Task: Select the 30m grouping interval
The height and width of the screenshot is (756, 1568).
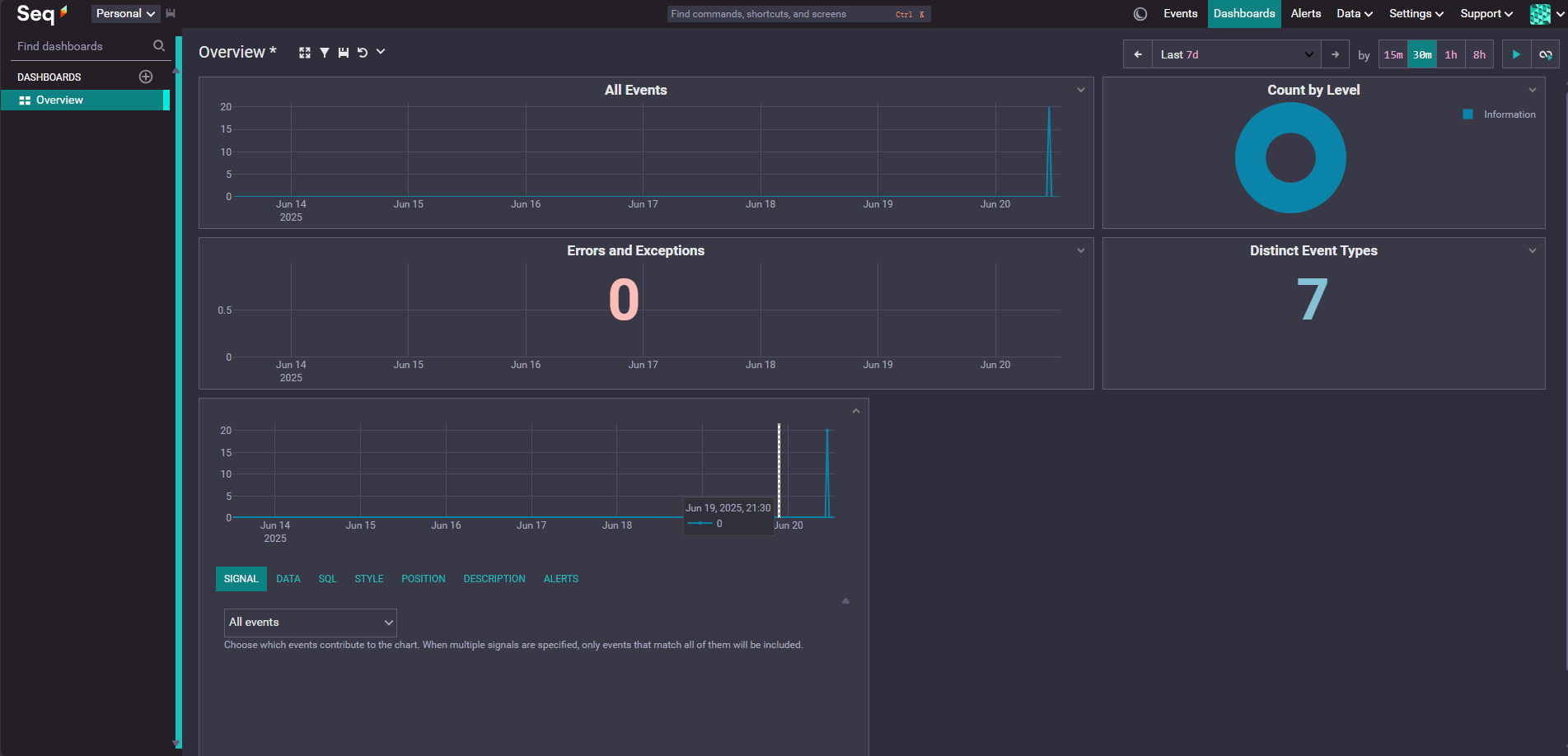Action: click(1422, 54)
